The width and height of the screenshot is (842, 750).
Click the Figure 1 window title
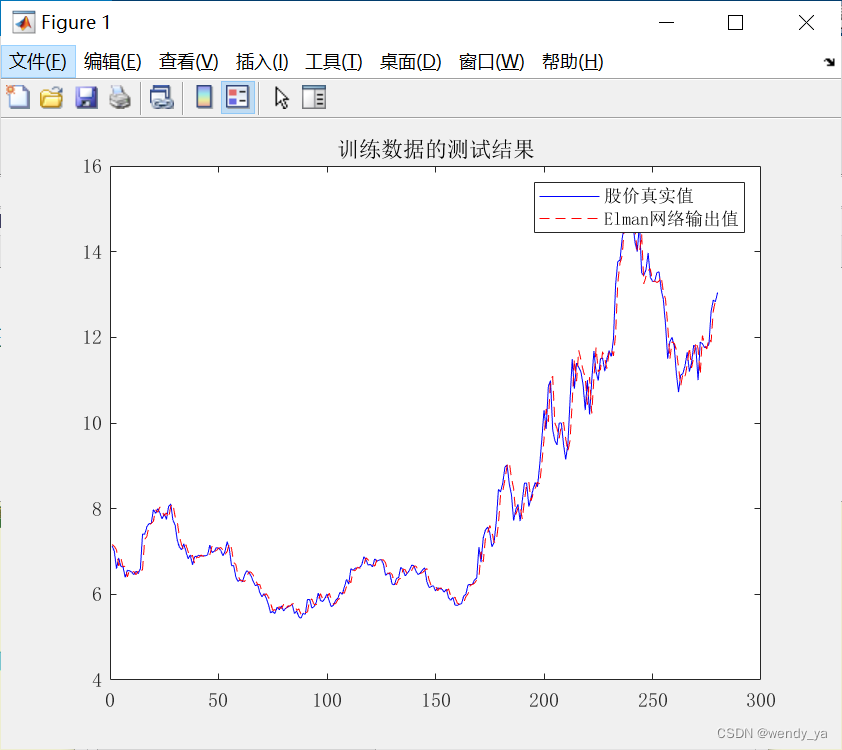pos(76,23)
